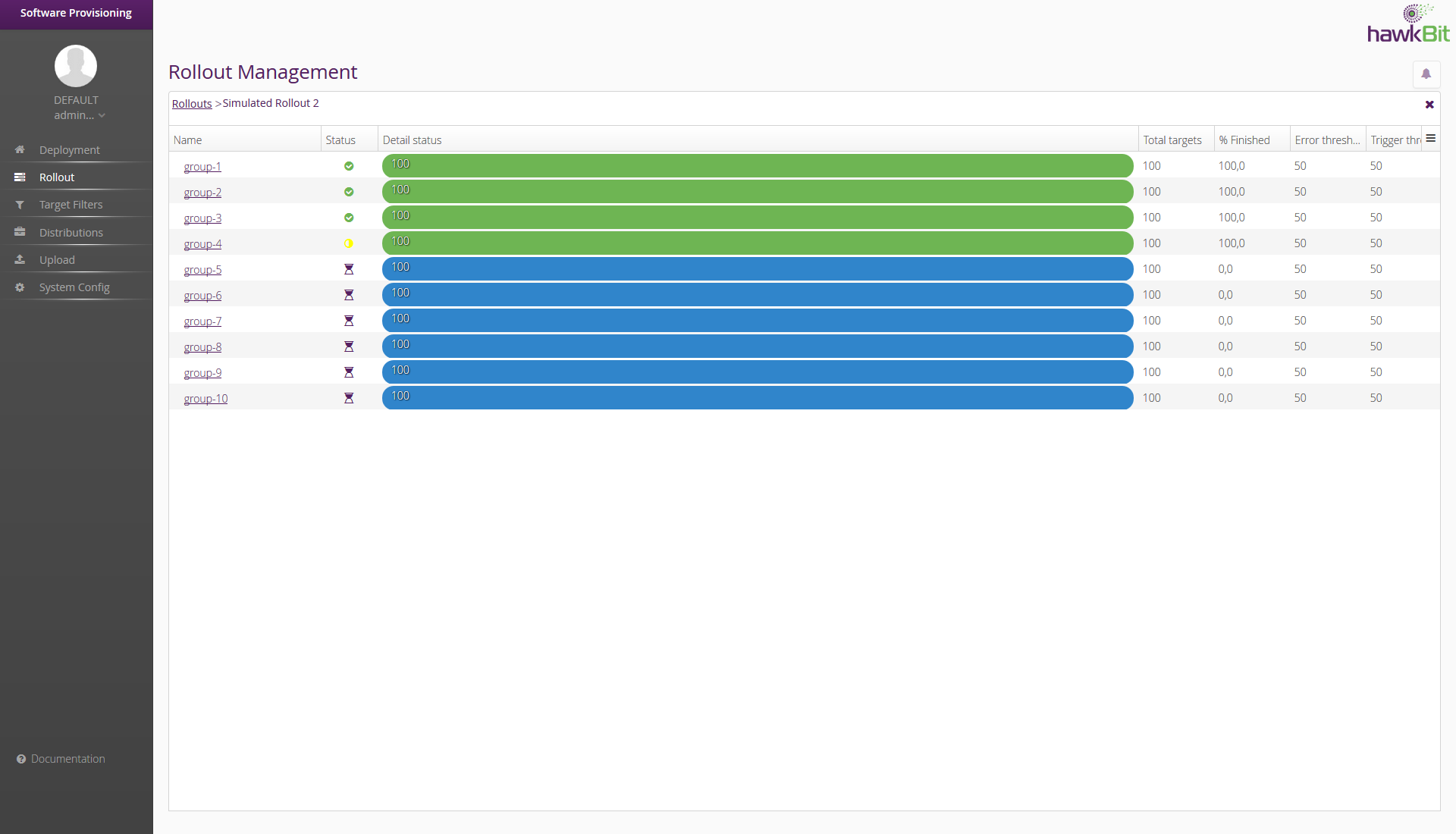Screen dimensions: 1456x834
Task: Click the notification bell icon
Action: coord(1426,74)
